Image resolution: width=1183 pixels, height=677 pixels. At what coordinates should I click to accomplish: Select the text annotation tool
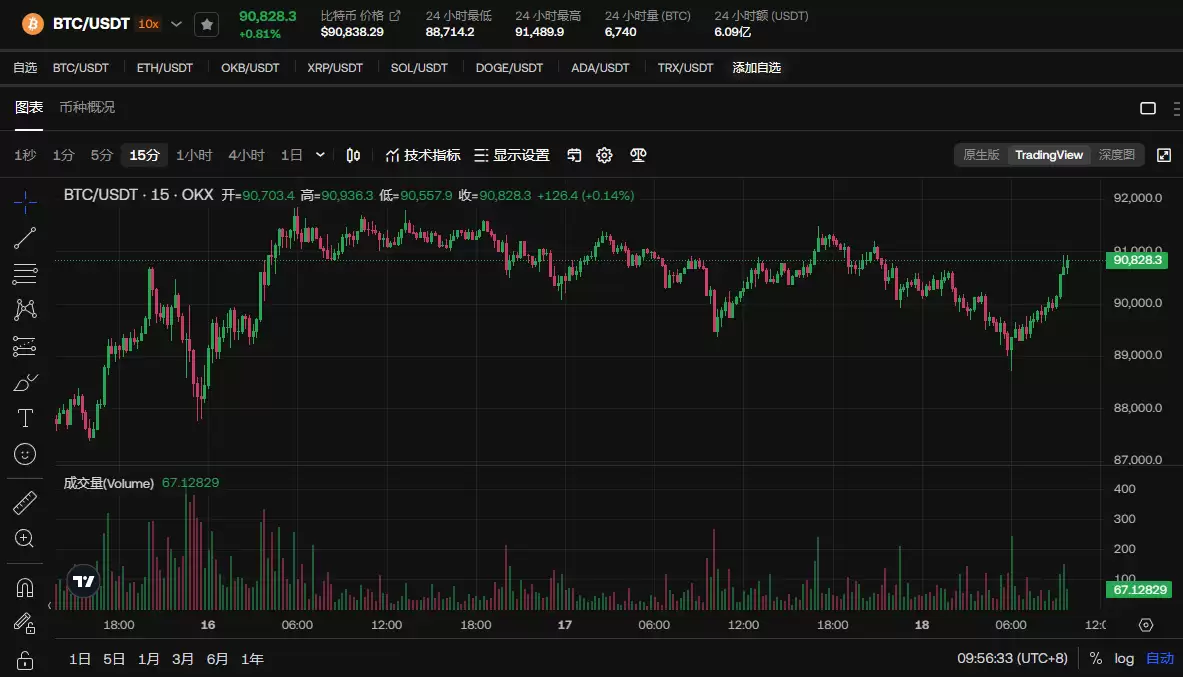click(x=24, y=417)
